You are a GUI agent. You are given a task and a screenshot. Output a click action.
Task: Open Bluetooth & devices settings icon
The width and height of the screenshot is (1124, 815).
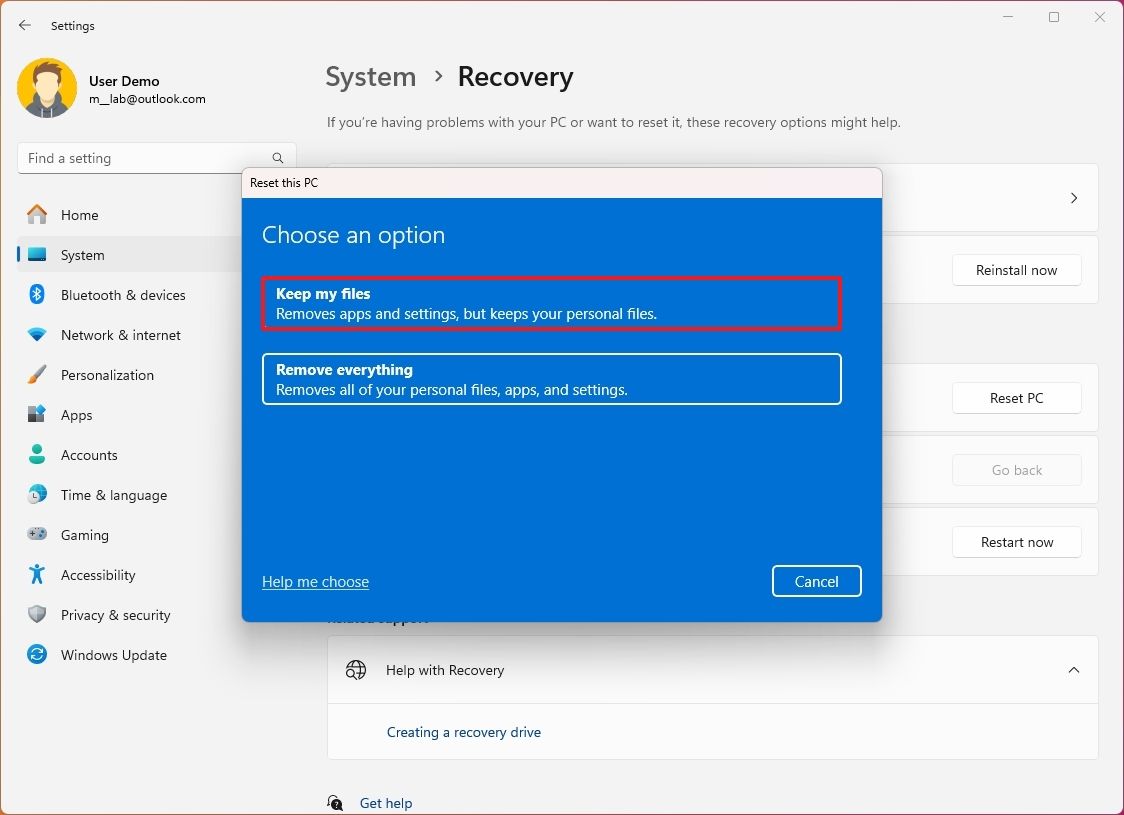pyautogui.click(x=38, y=295)
